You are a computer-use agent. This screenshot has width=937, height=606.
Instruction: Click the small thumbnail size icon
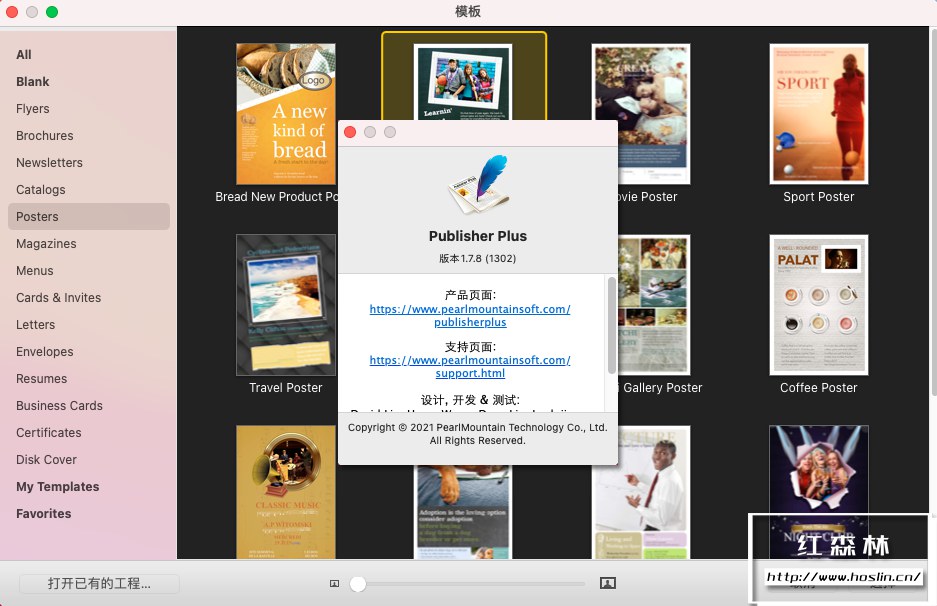pyautogui.click(x=335, y=583)
